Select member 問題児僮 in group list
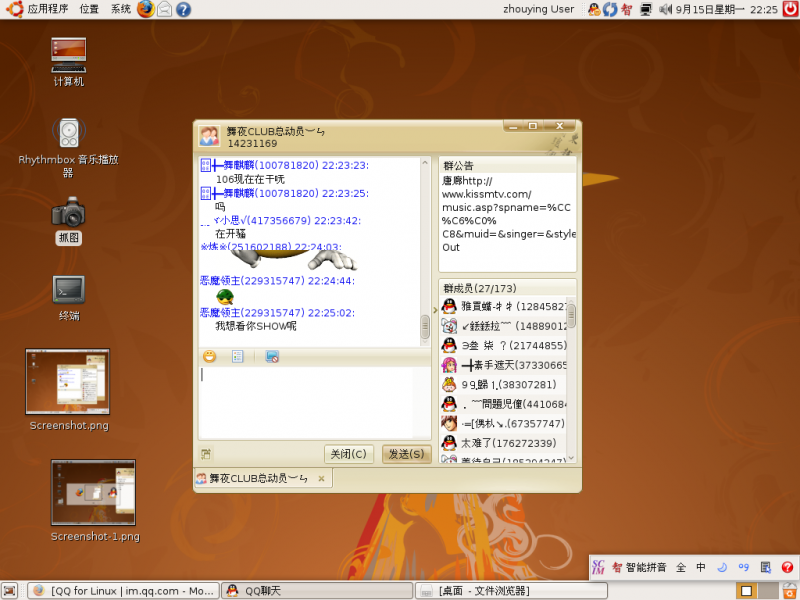 pos(503,404)
